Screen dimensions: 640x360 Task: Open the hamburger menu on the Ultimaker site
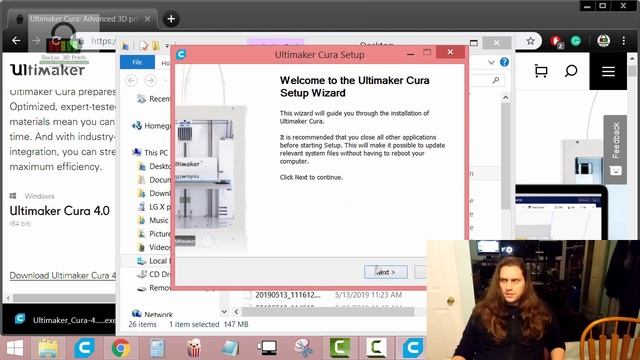[608, 71]
